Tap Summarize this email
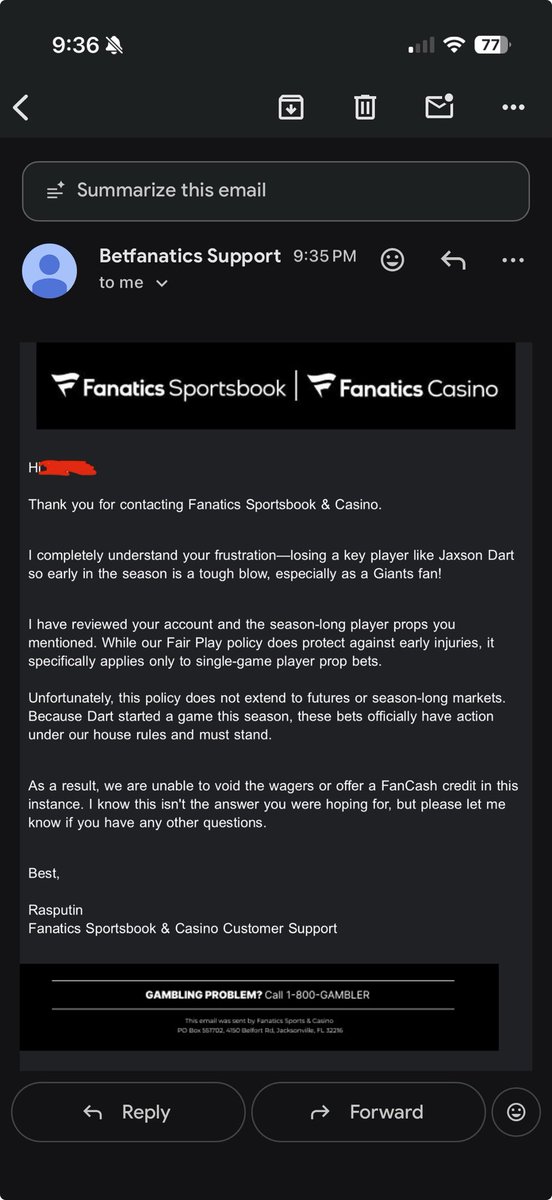The image size is (552, 1200). pos(276,190)
